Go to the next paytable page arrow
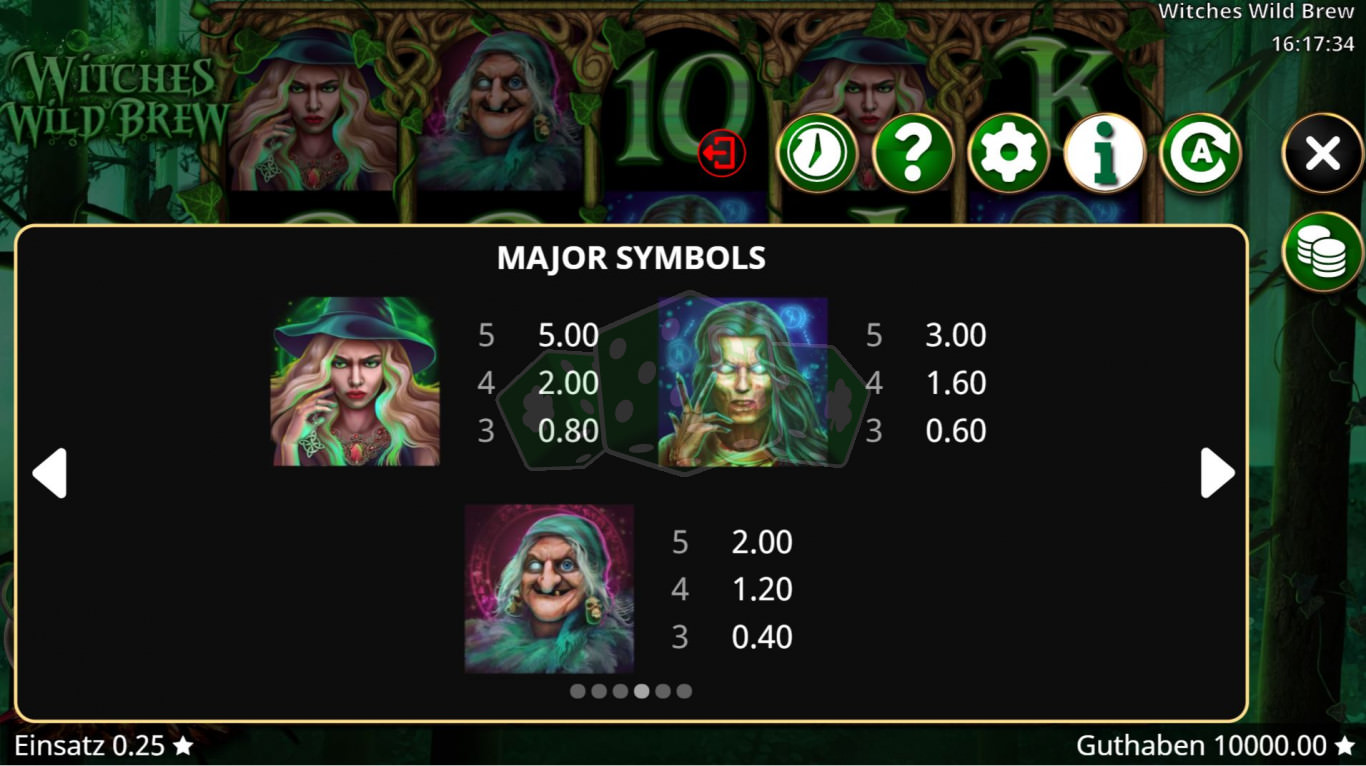 point(1217,473)
